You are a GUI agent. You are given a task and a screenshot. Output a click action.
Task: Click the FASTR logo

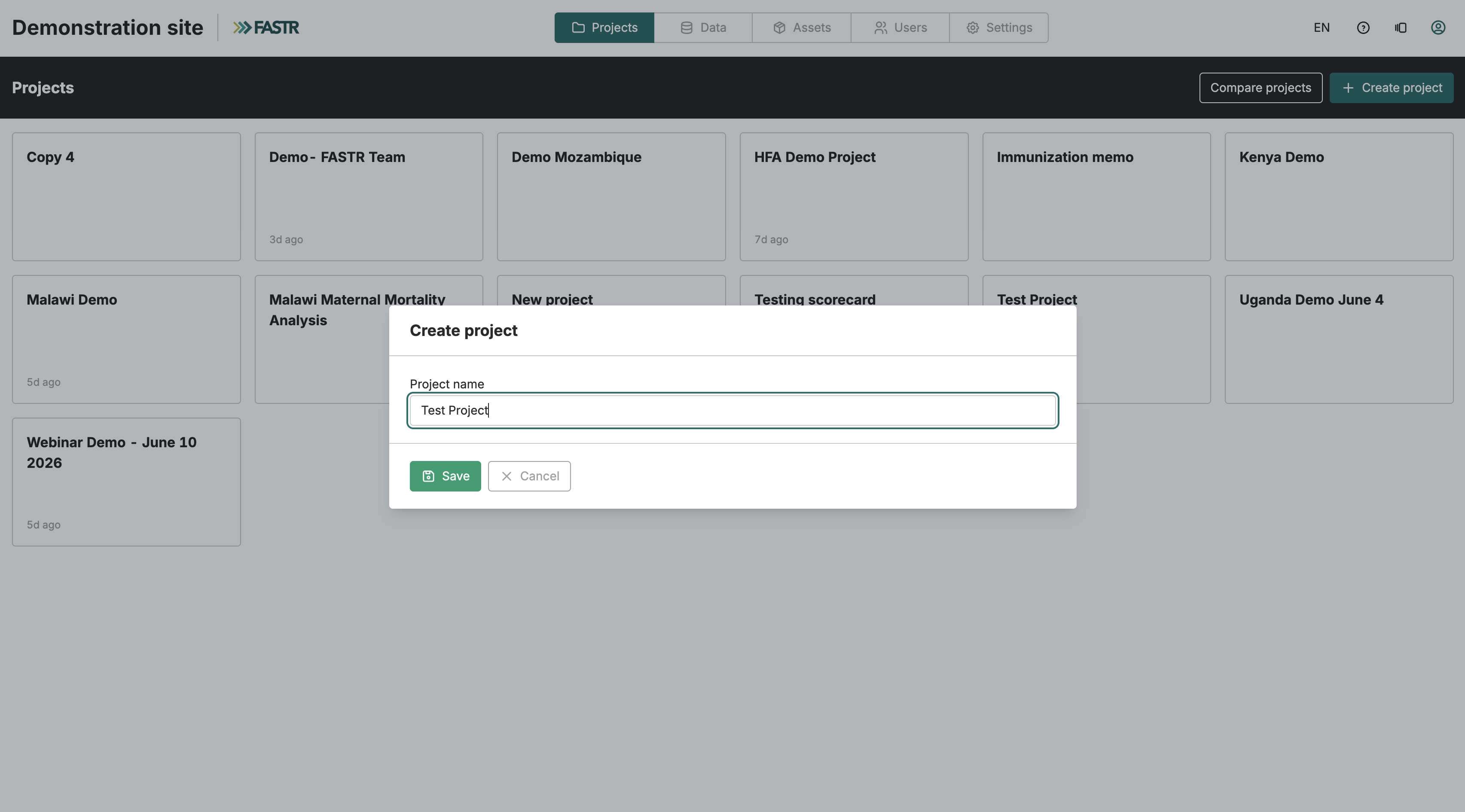point(266,27)
